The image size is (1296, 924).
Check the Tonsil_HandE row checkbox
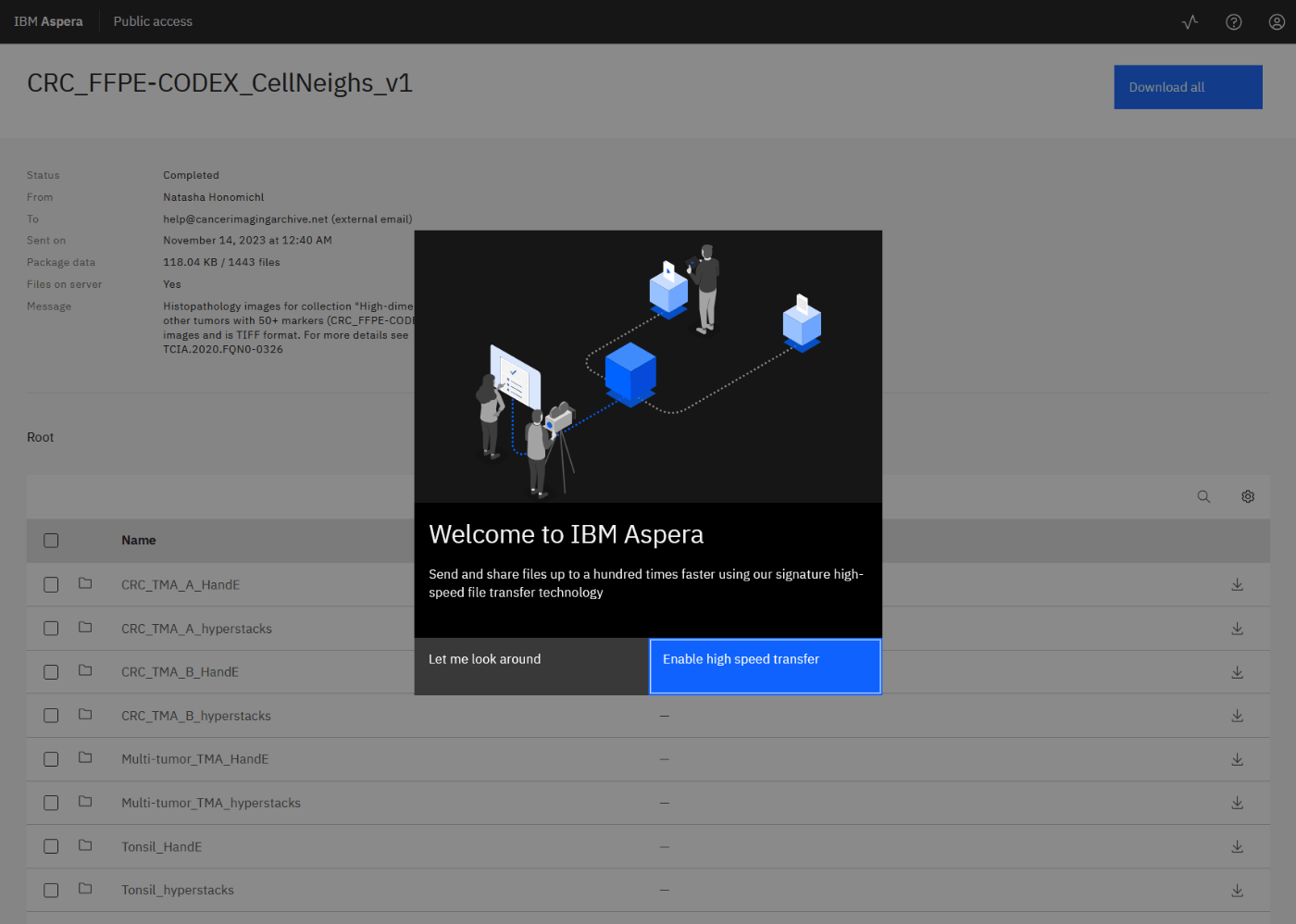coord(51,846)
